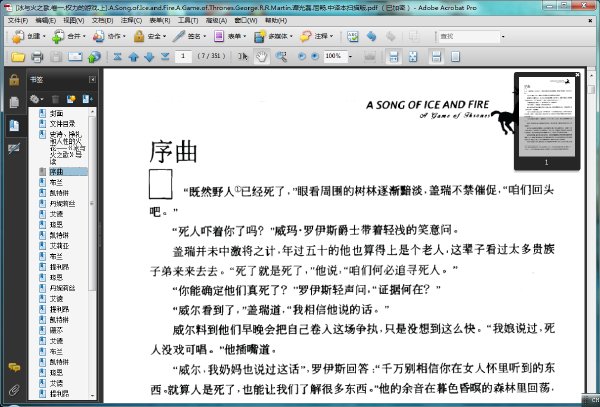Viewport: 600px width, 407px height.
Task: Open the page thumbnails navigation panel
Action: [14, 102]
